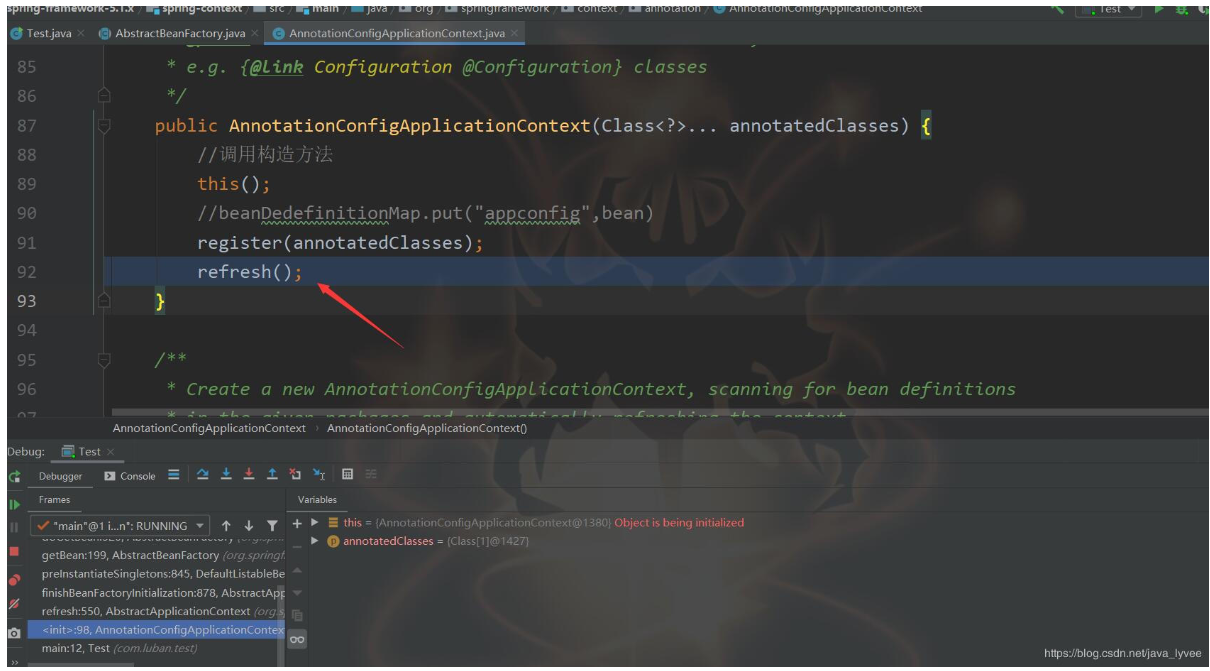Click the filter frames funnel icon
Viewport: 1210px width, 671px height.
(272, 525)
